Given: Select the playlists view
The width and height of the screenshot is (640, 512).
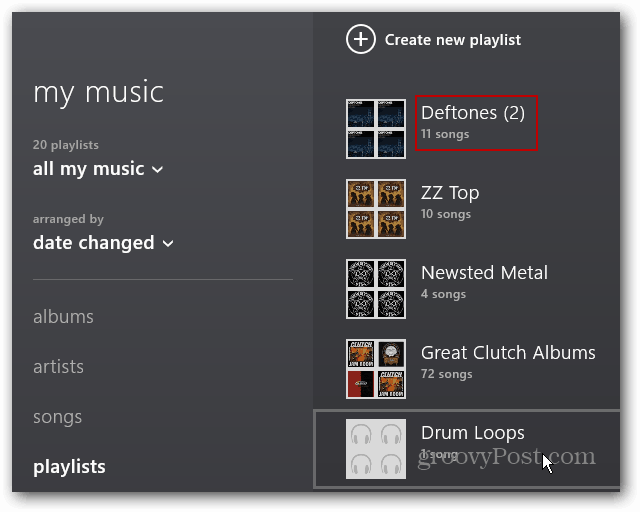Looking at the screenshot, I should (x=69, y=467).
